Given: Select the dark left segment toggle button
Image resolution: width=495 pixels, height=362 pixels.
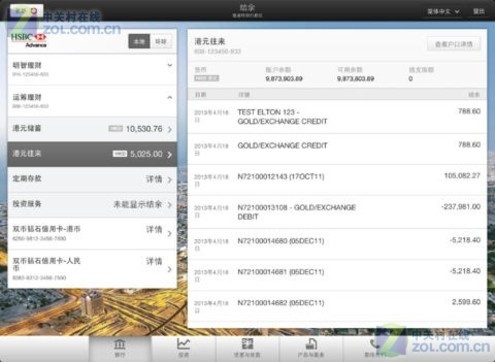Looking at the screenshot, I should (x=139, y=42).
